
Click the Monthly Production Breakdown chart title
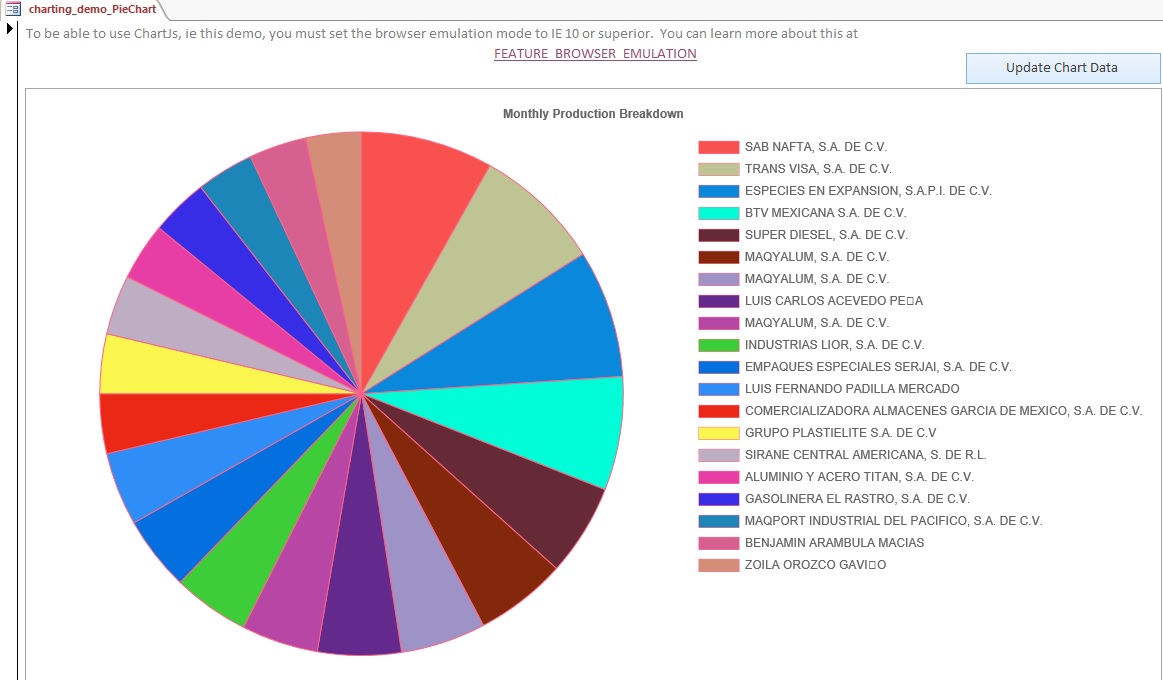click(593, 113)
